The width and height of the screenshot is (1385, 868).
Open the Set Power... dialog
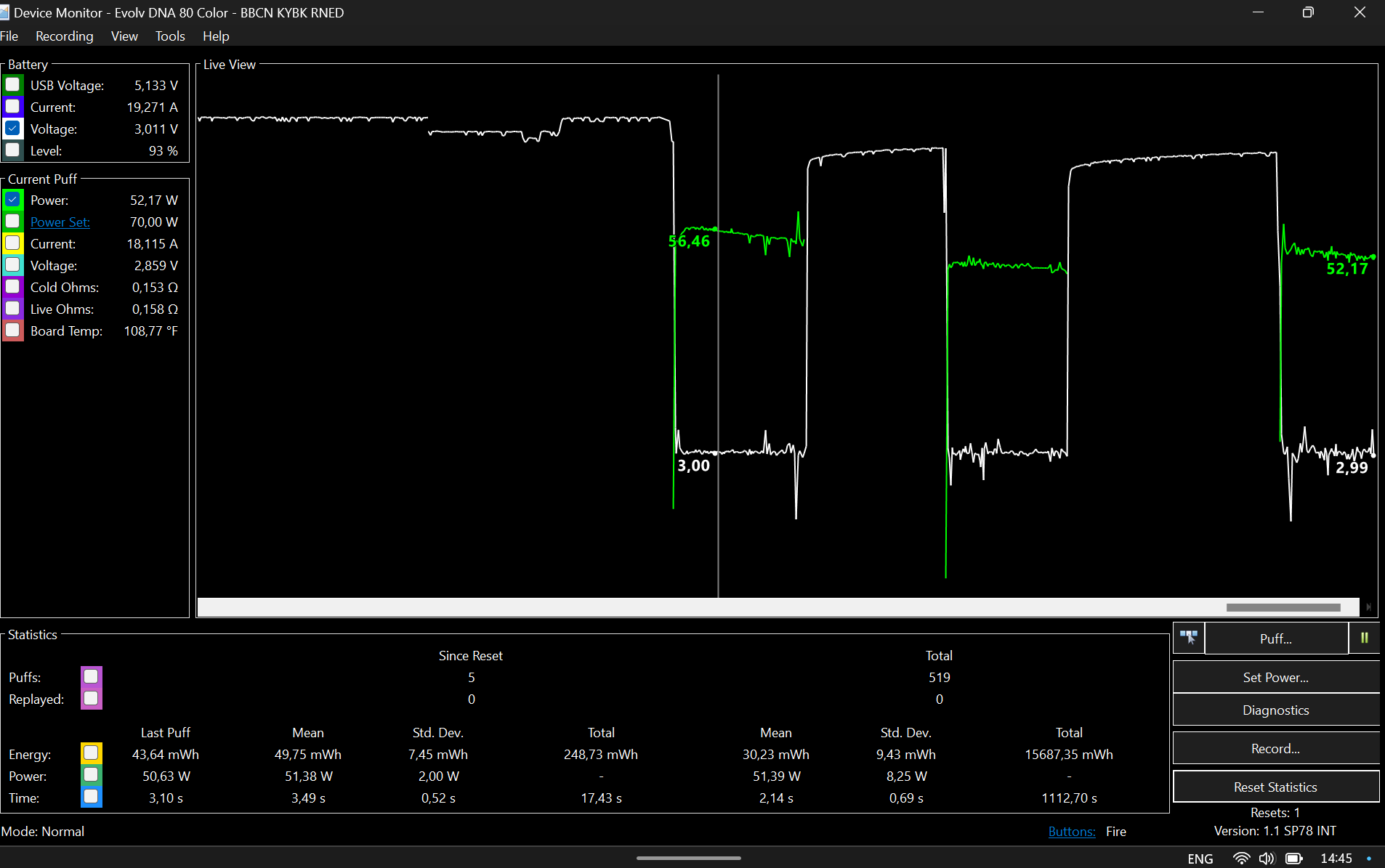(x=1275, y=677)
